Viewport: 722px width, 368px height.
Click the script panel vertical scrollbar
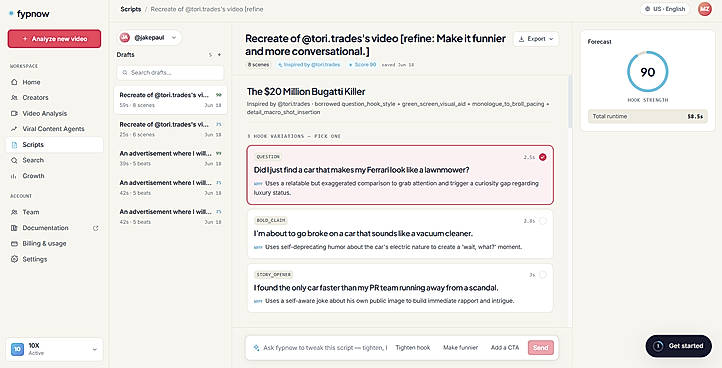point(570,101)
